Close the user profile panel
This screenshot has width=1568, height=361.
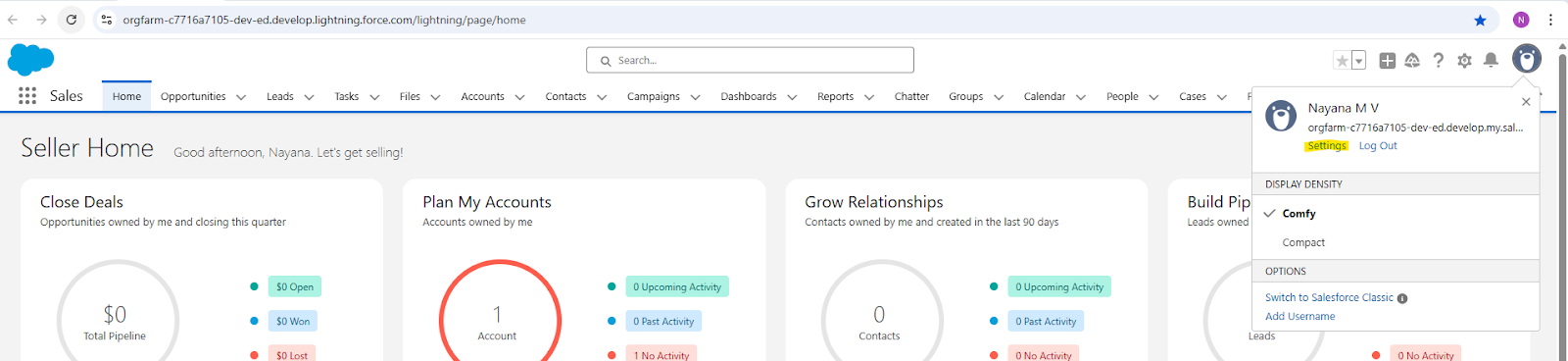(x=1526, y=102)
